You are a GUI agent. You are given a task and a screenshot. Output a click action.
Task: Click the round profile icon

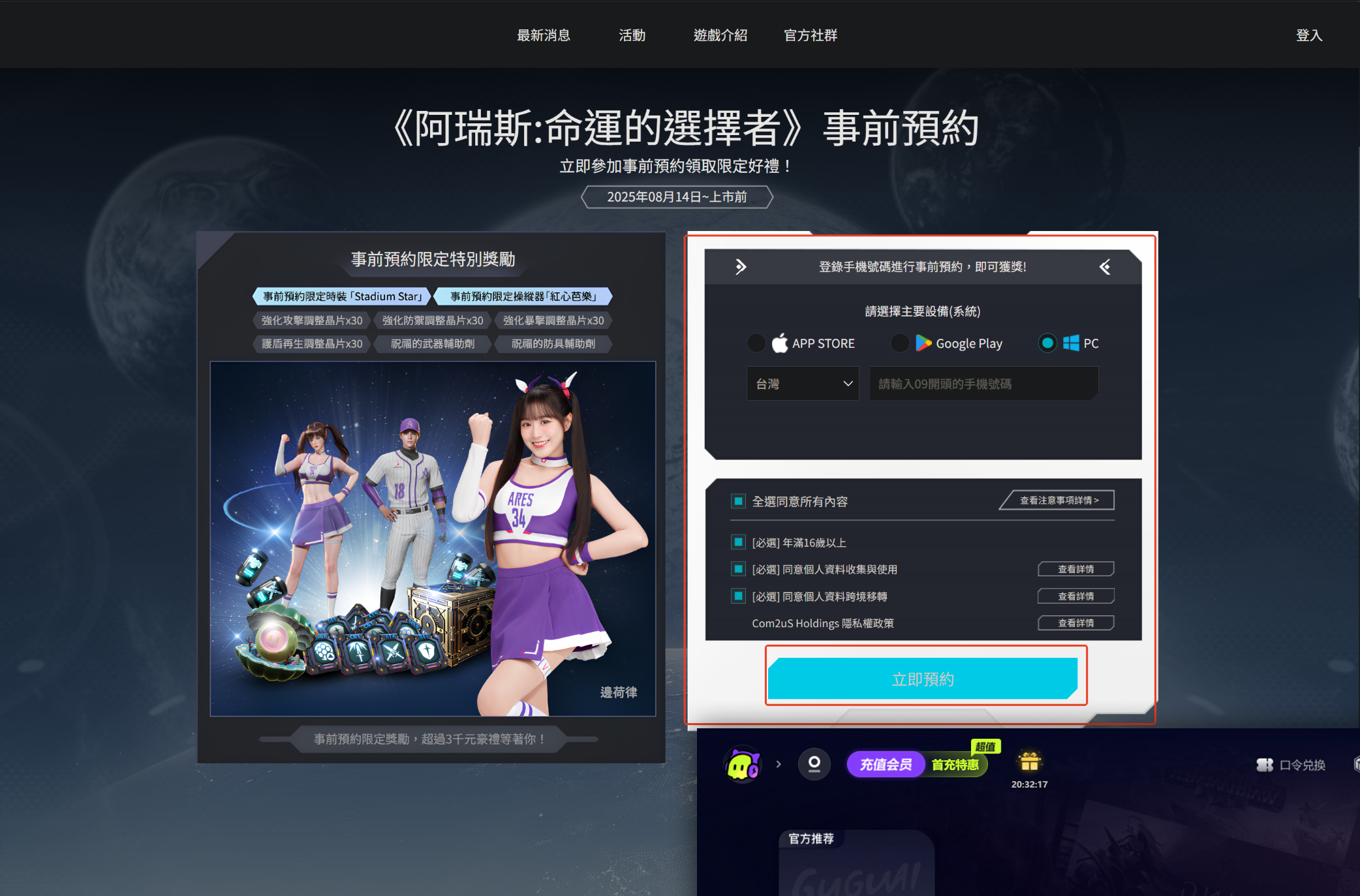click(814, 764)
